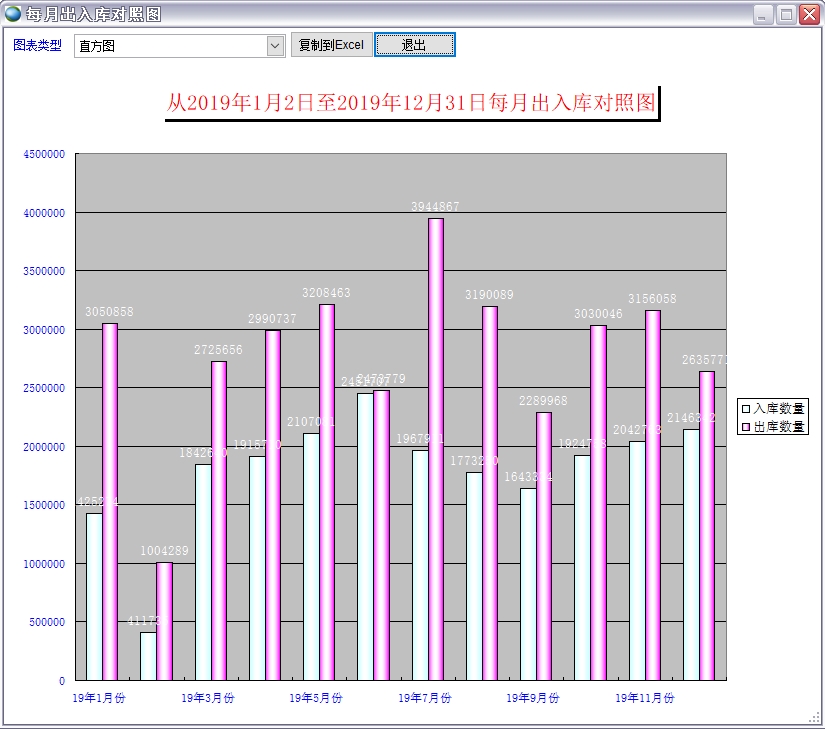825x729 pixels.
Task: Click the tallest magenta bar labeled 3944867
Action: [x=436, y=450]
